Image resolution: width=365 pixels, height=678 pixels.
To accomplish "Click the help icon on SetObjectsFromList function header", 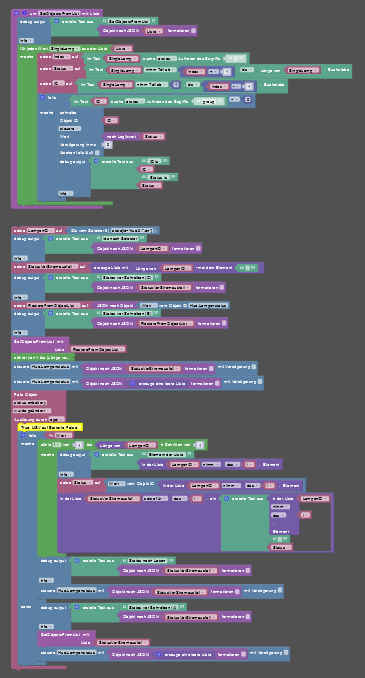I will (x=24, y=13).
